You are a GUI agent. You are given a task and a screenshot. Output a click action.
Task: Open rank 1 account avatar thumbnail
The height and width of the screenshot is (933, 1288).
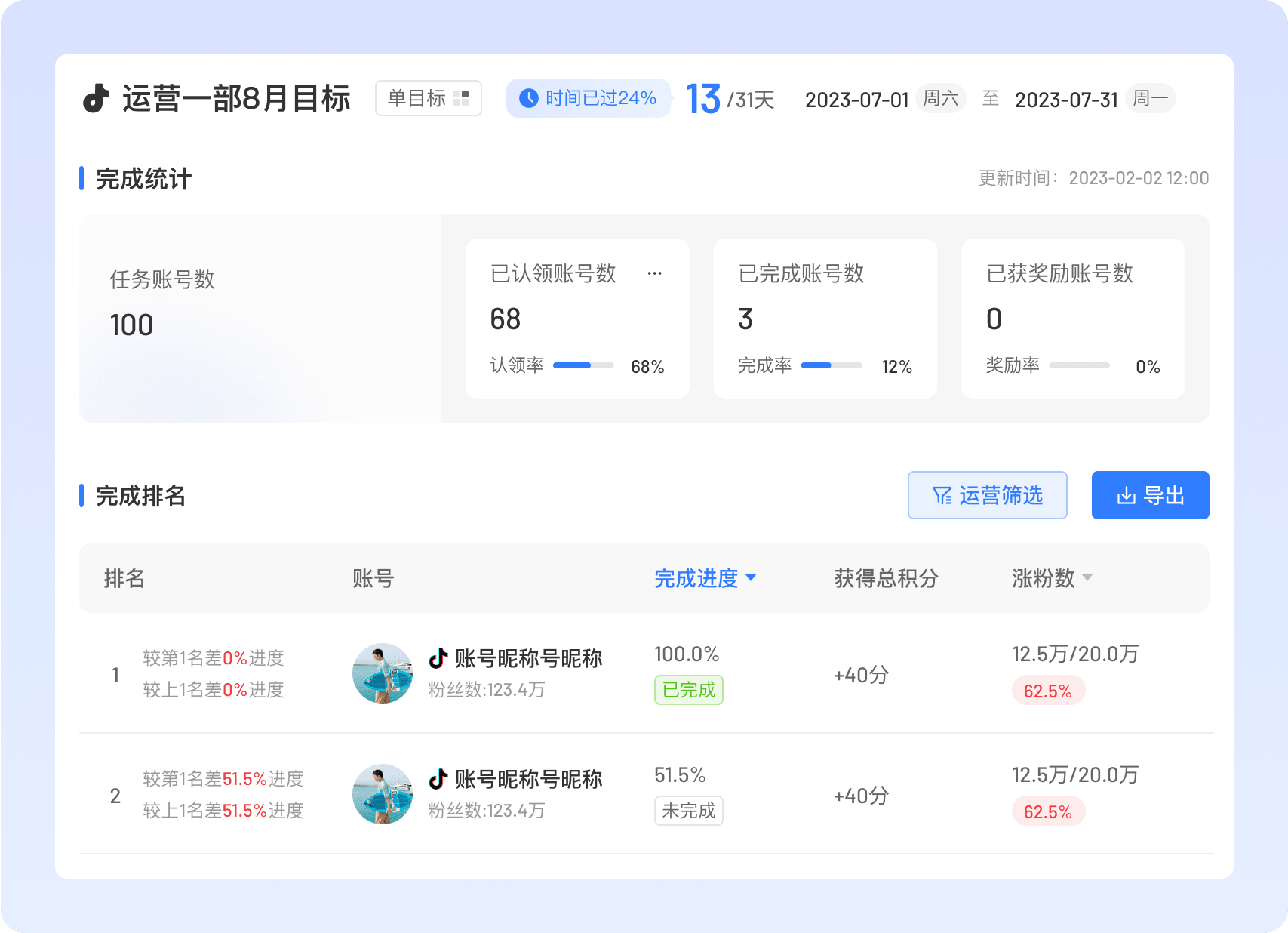point(383,673)
